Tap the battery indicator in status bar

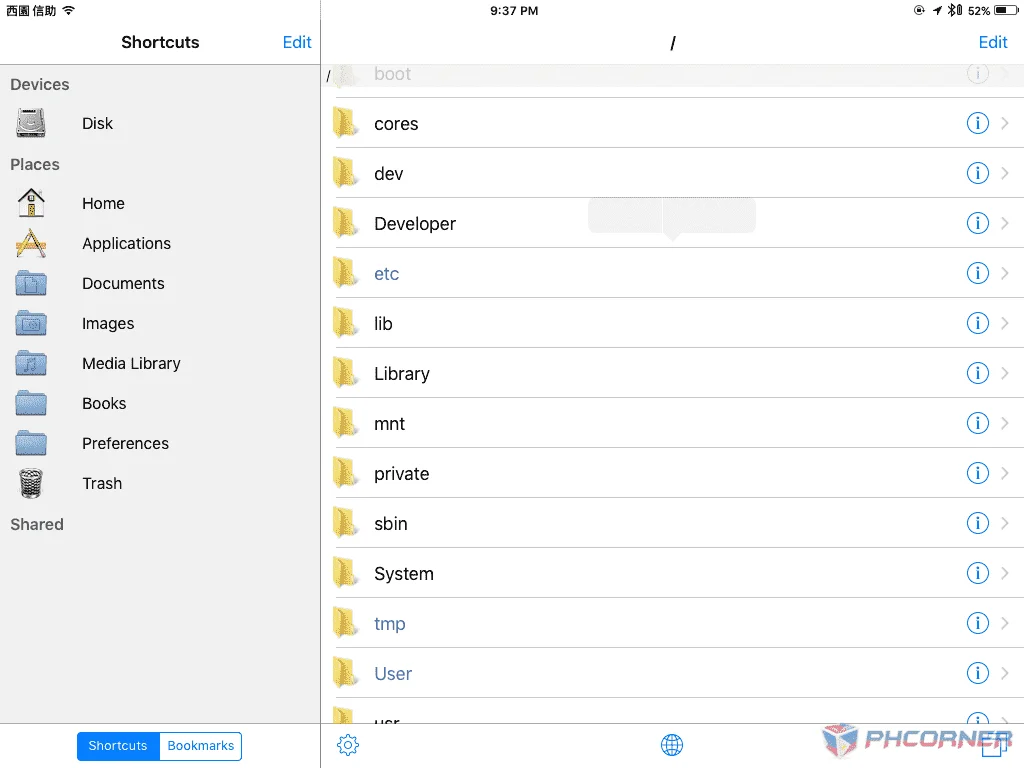pos(1006,10)
